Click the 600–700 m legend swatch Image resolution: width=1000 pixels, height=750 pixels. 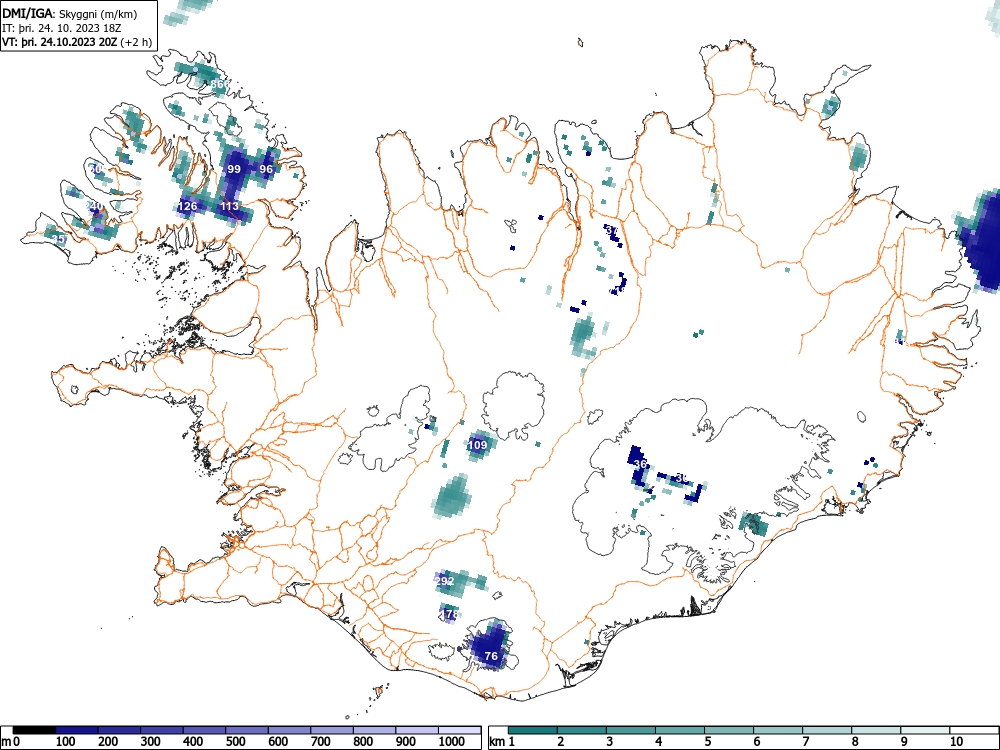coord(290,730)
